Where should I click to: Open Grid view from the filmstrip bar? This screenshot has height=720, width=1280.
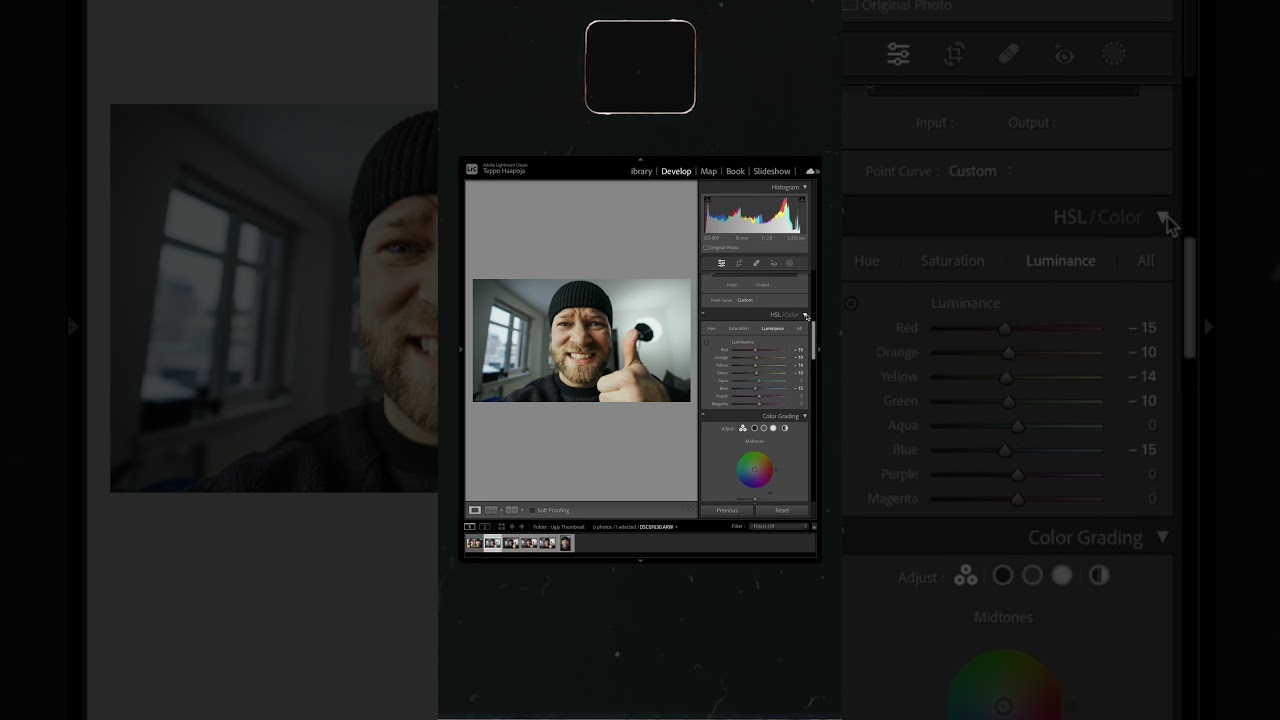[x=502, y=527]
